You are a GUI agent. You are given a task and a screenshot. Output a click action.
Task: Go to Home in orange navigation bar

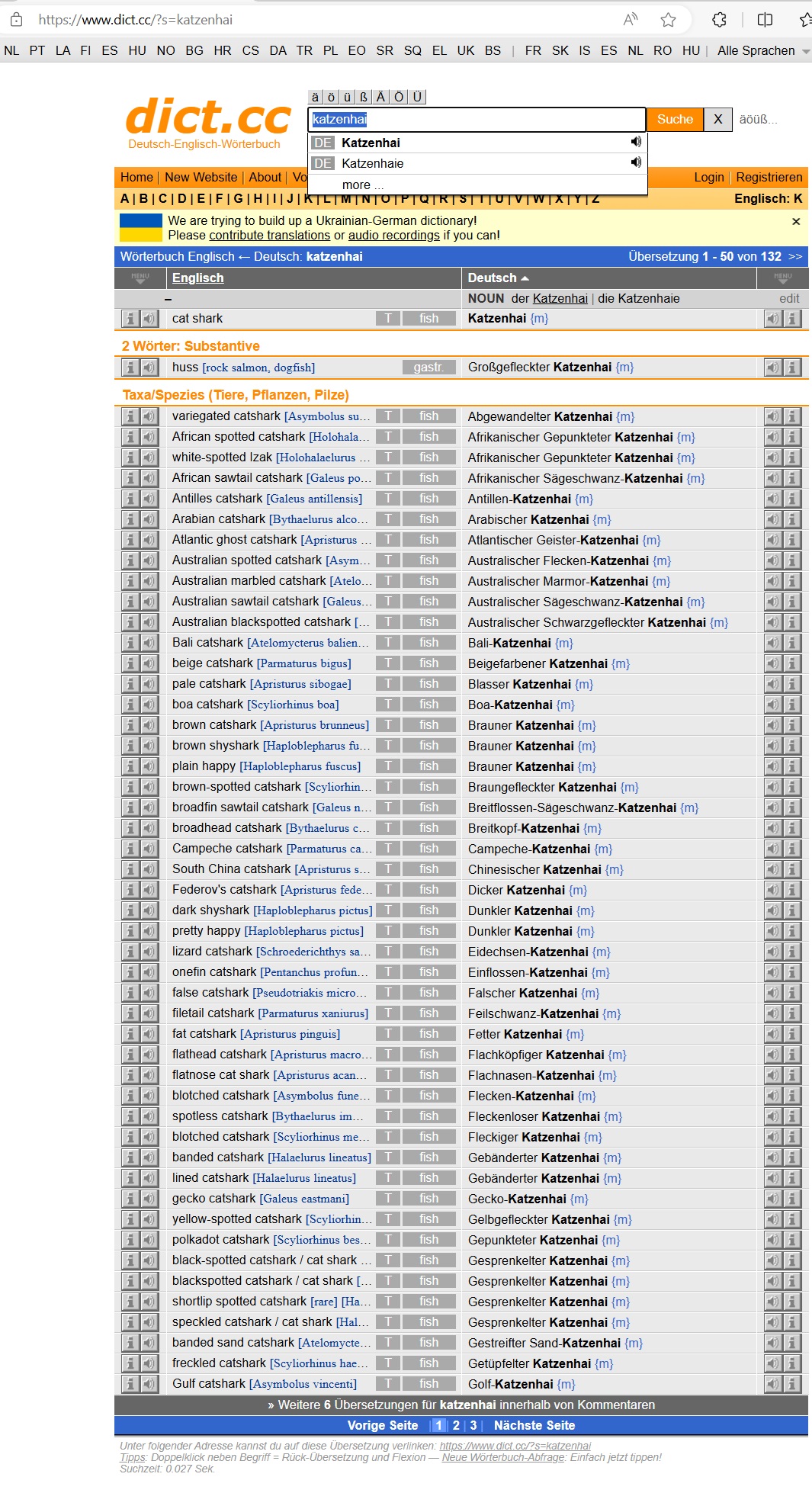tap(136, 177)
